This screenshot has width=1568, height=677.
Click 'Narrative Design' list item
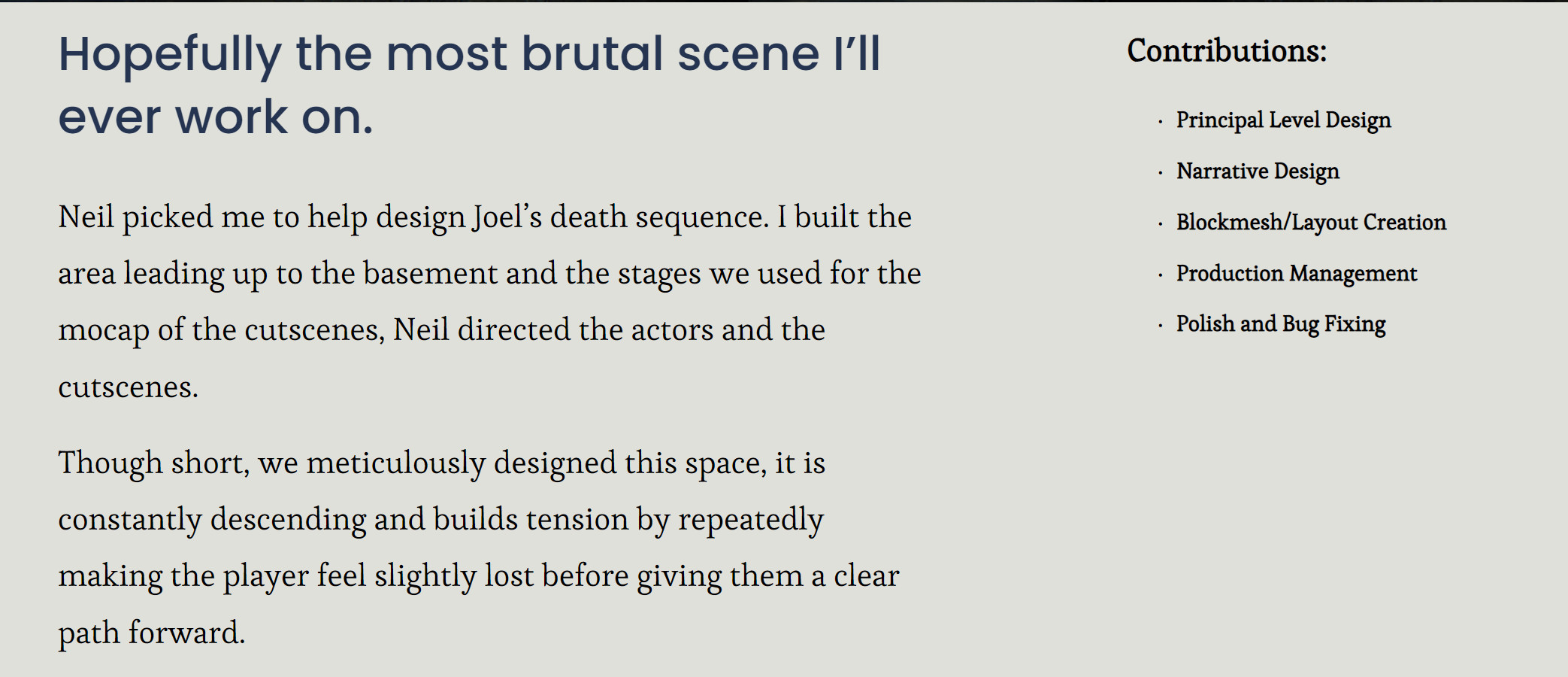(1258, 172)
